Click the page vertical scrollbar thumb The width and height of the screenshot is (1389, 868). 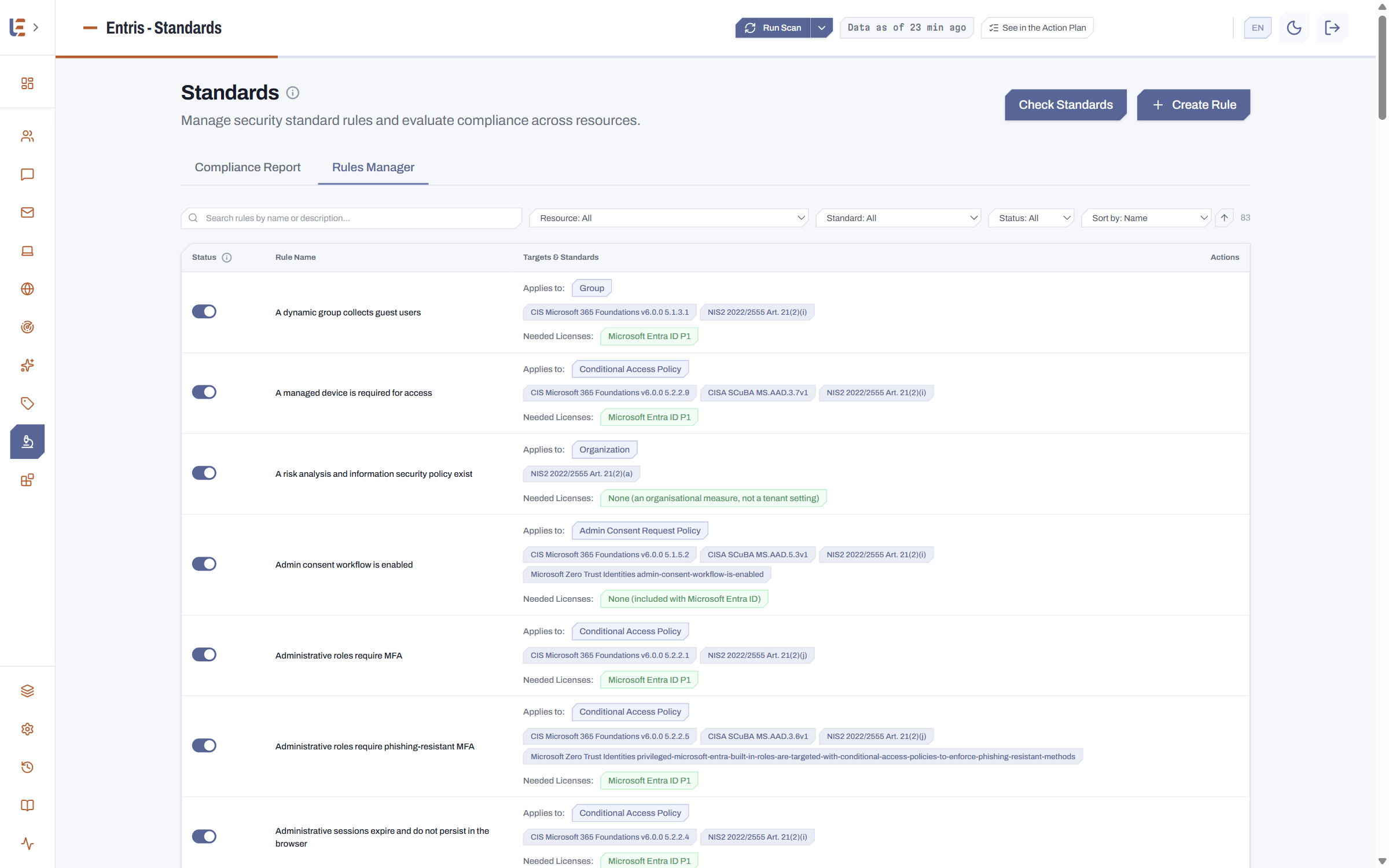[1382, 67]
